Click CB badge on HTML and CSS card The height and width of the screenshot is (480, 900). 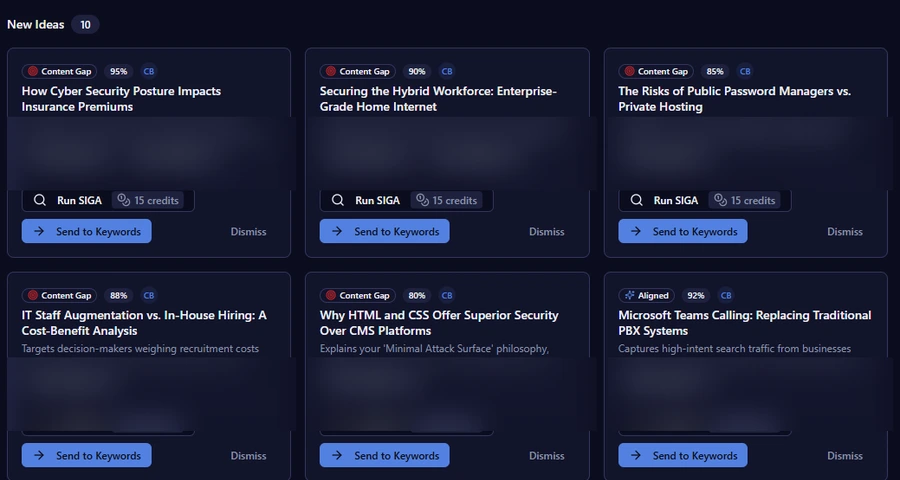coord(447,295)
